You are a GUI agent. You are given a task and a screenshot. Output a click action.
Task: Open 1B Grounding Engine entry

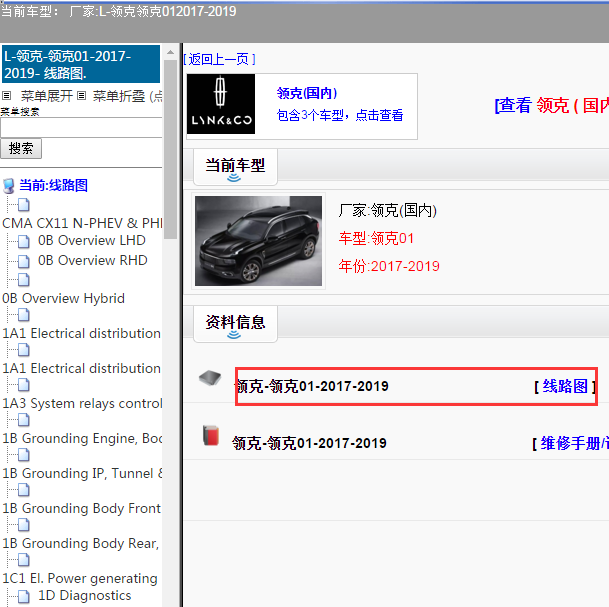click(x=82, y=438)
